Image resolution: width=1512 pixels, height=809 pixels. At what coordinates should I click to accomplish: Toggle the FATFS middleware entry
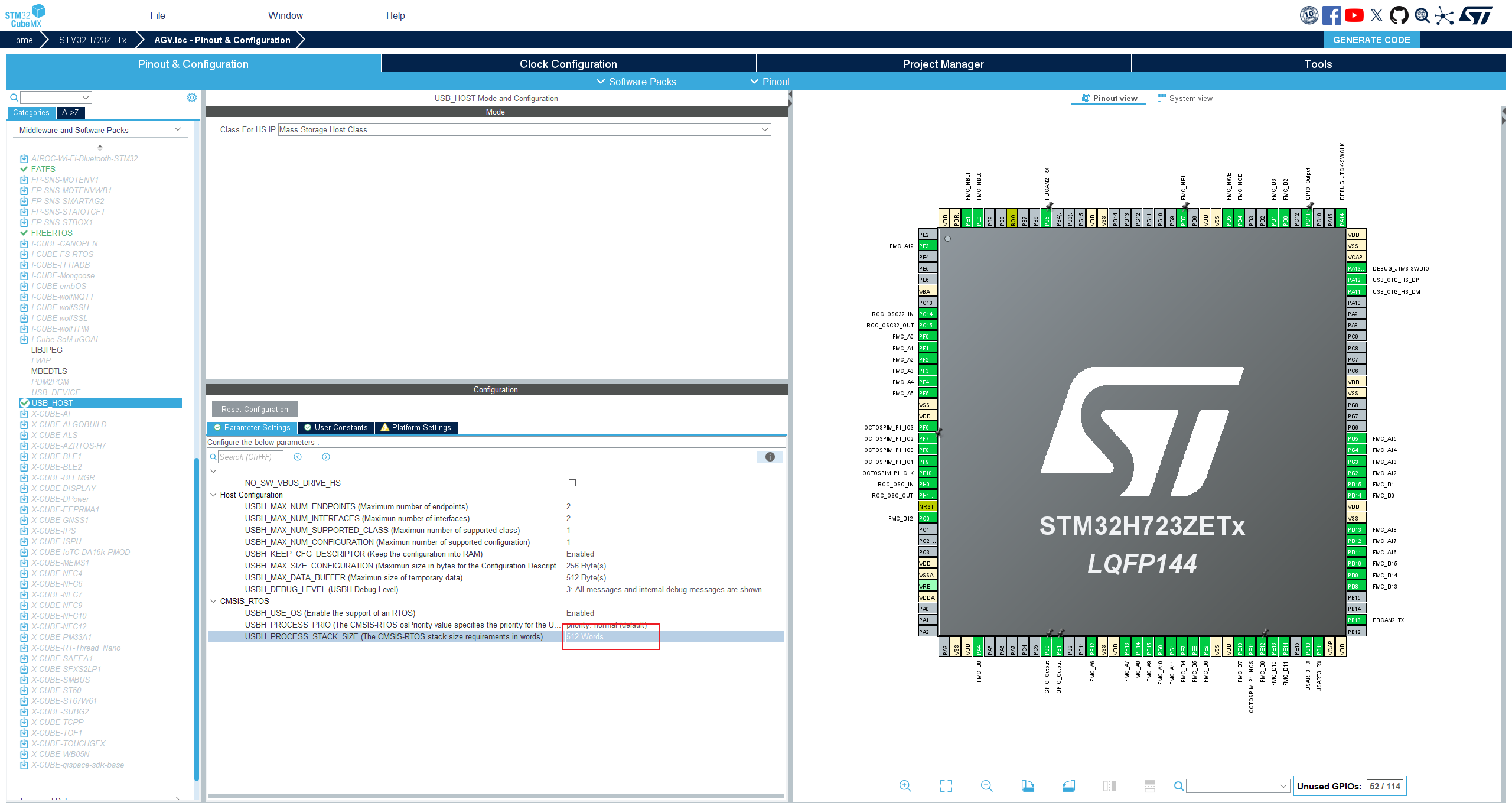43,169
